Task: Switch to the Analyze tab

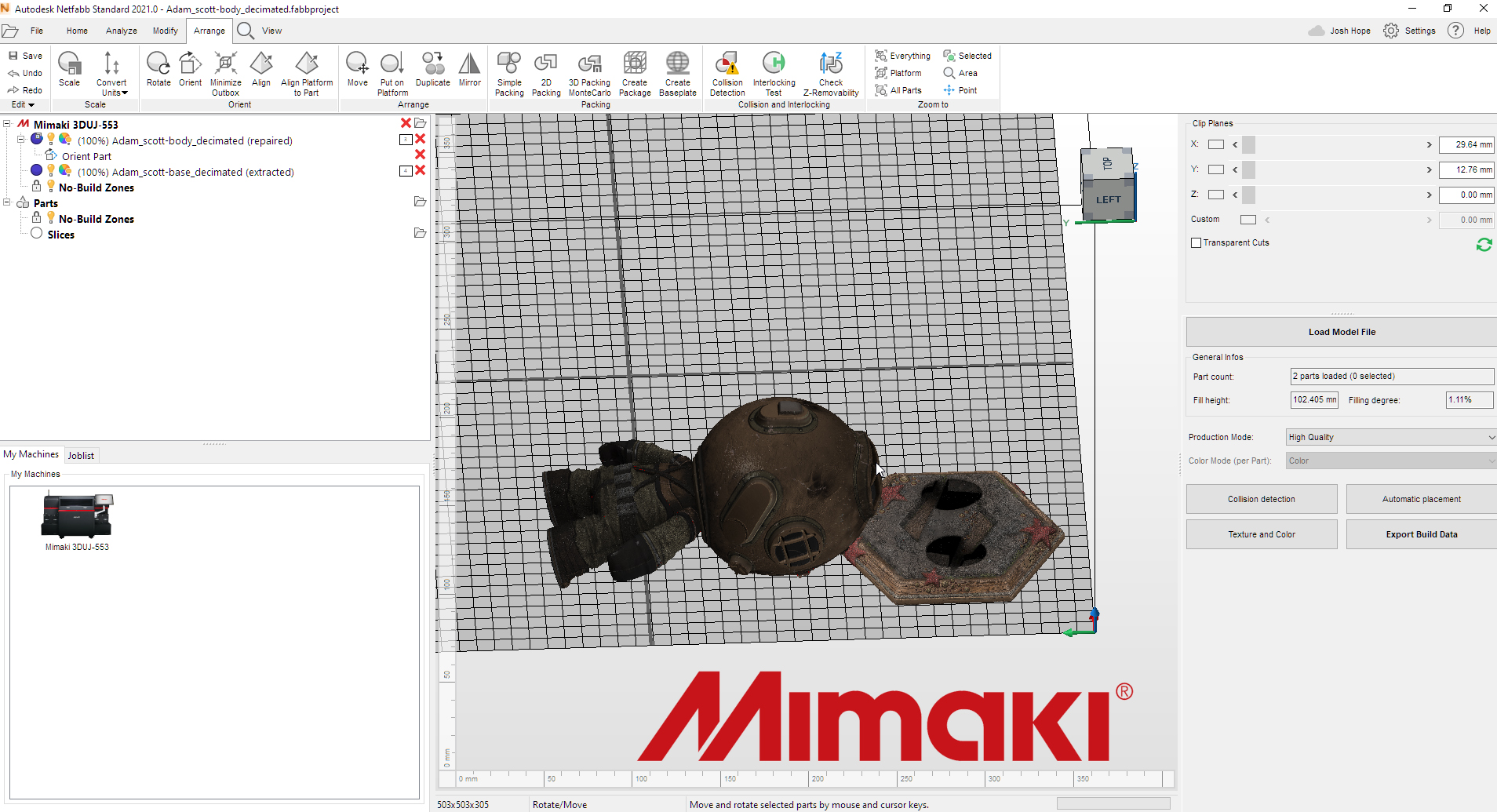Action: point(122,31)
